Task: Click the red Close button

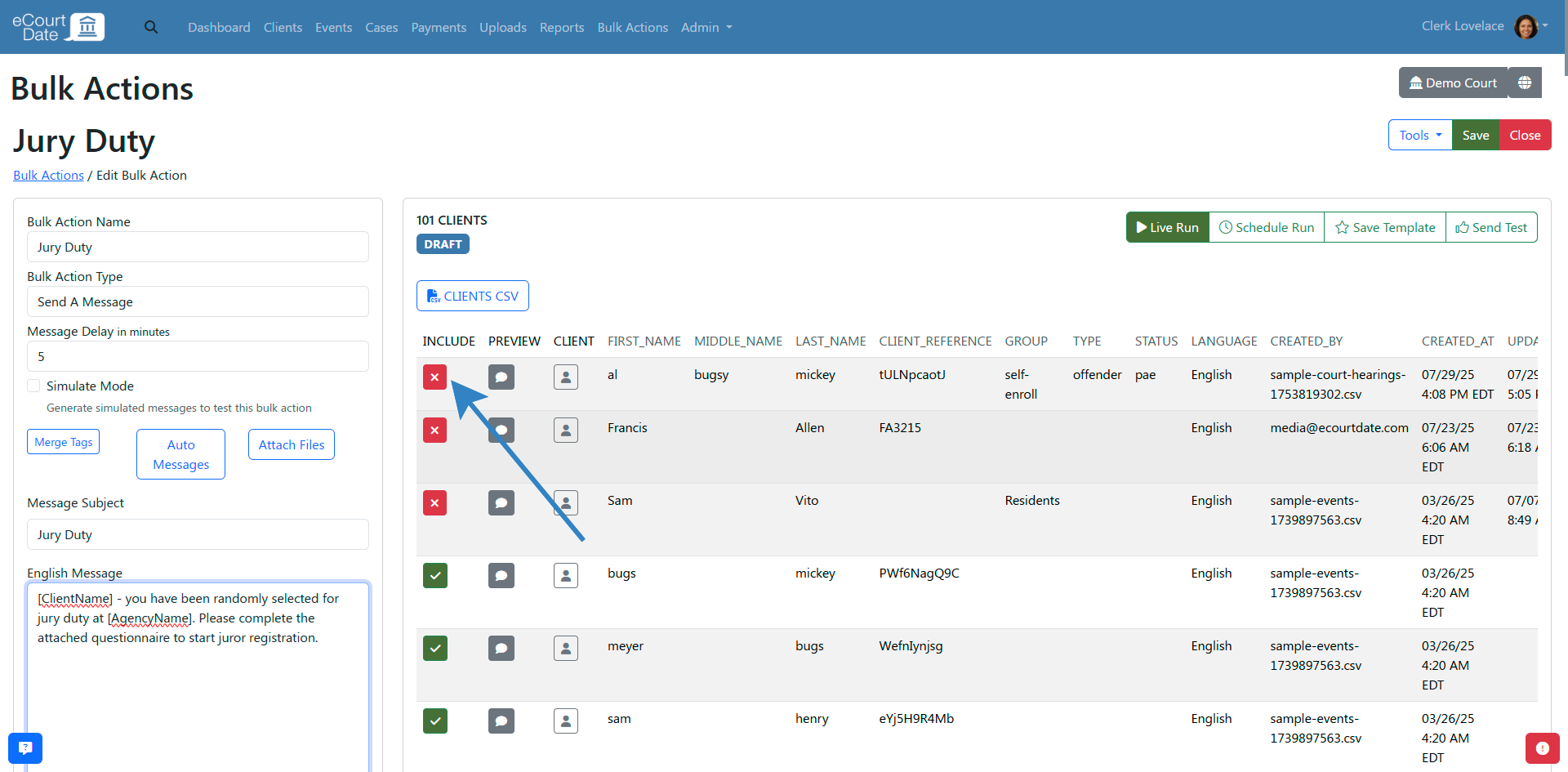Action: pos(1525,135)
